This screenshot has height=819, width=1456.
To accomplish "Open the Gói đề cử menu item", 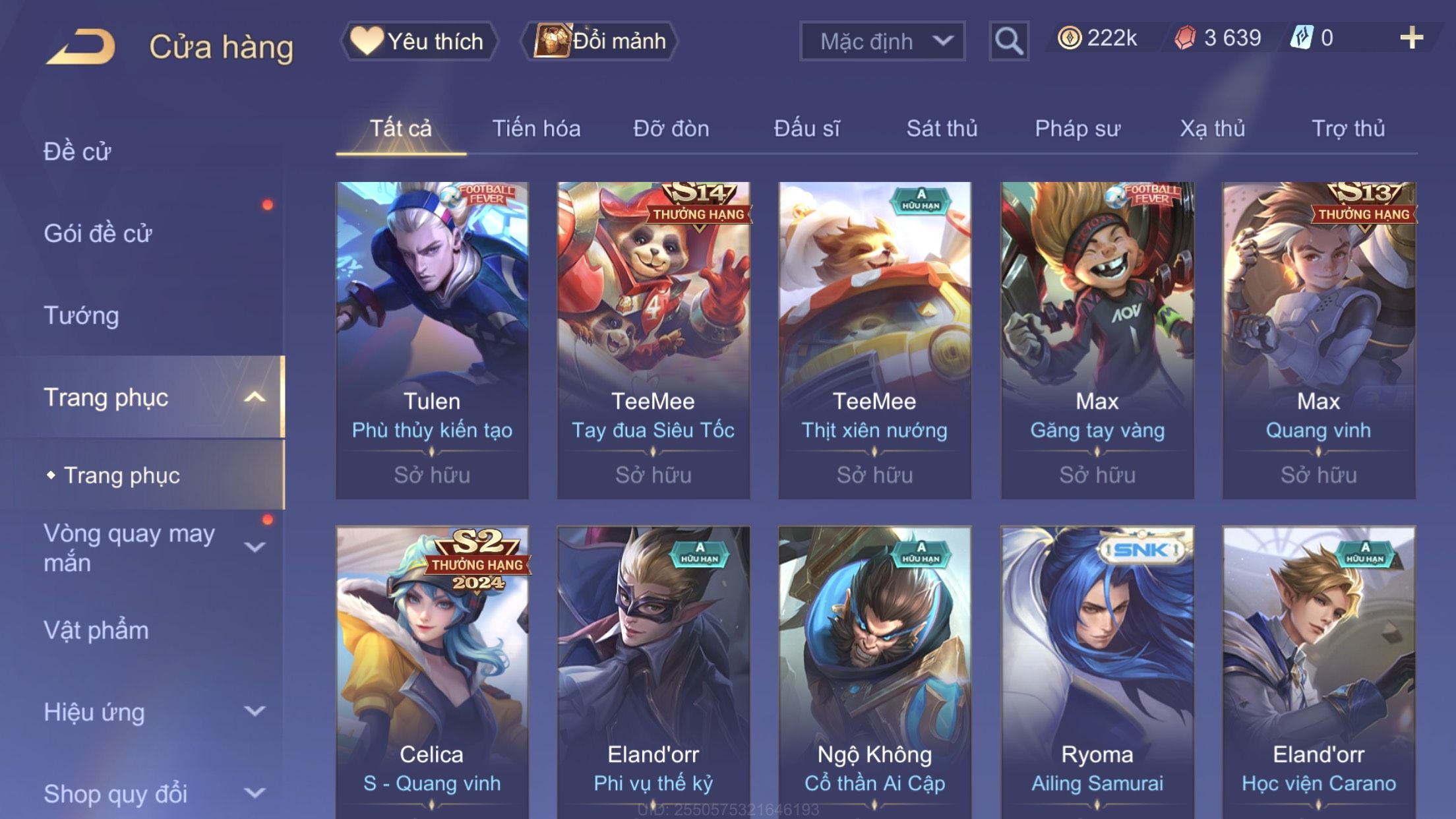I will pyautogui.click(x=98, y=233).
